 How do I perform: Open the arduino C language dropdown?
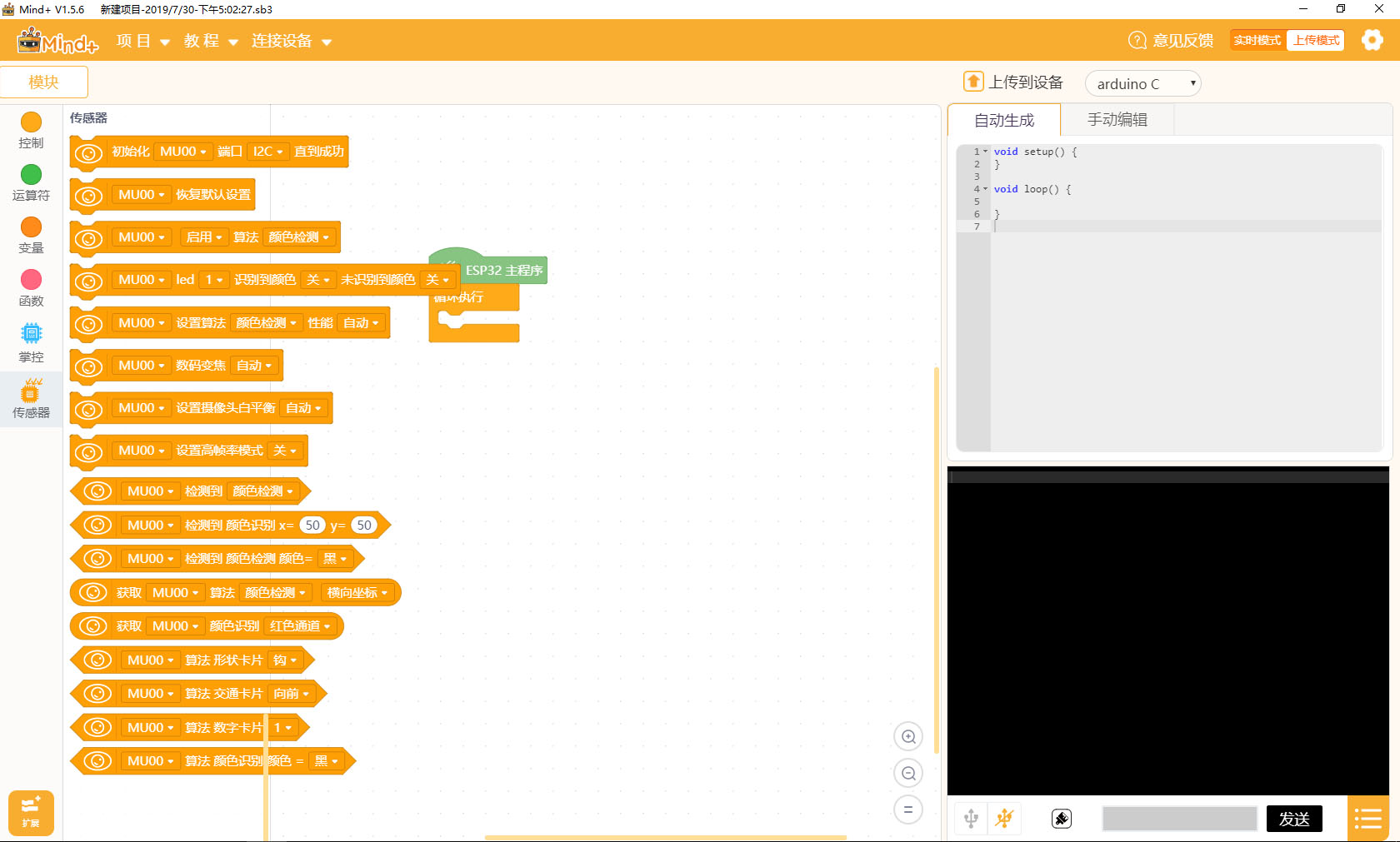(x=1142, y=83)
